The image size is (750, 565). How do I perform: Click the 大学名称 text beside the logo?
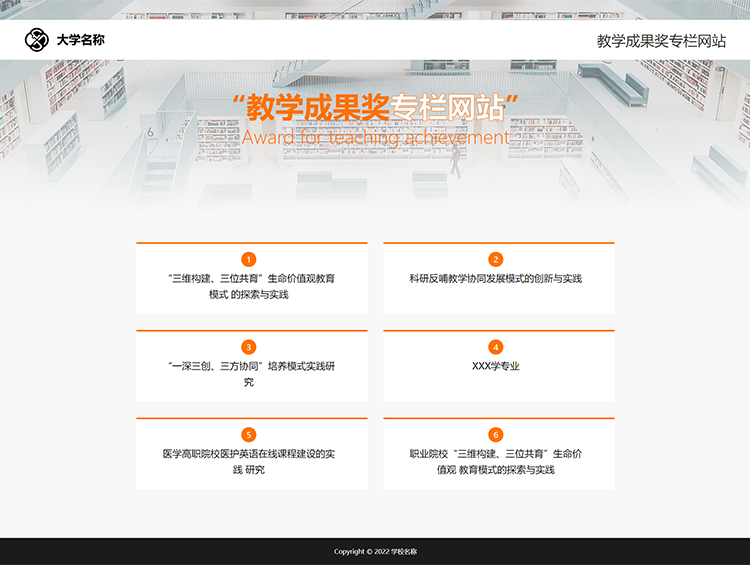point(80,40)
